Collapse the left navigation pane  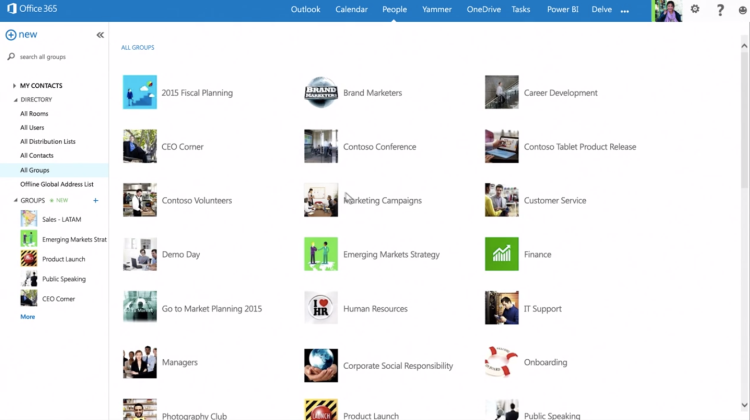(x=100, y=34)
